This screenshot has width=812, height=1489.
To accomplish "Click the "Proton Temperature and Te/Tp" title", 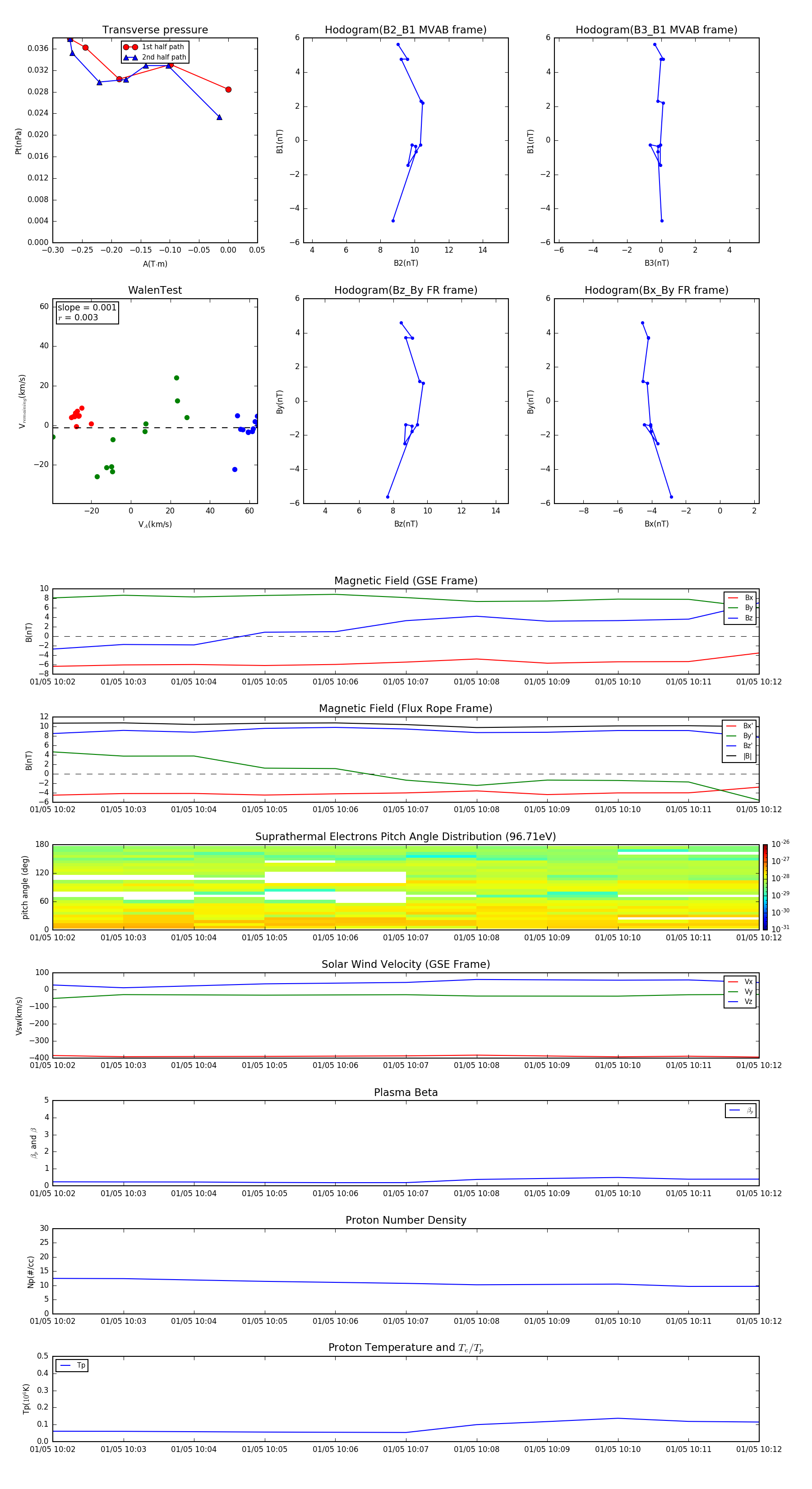I will coord(406,1348).
